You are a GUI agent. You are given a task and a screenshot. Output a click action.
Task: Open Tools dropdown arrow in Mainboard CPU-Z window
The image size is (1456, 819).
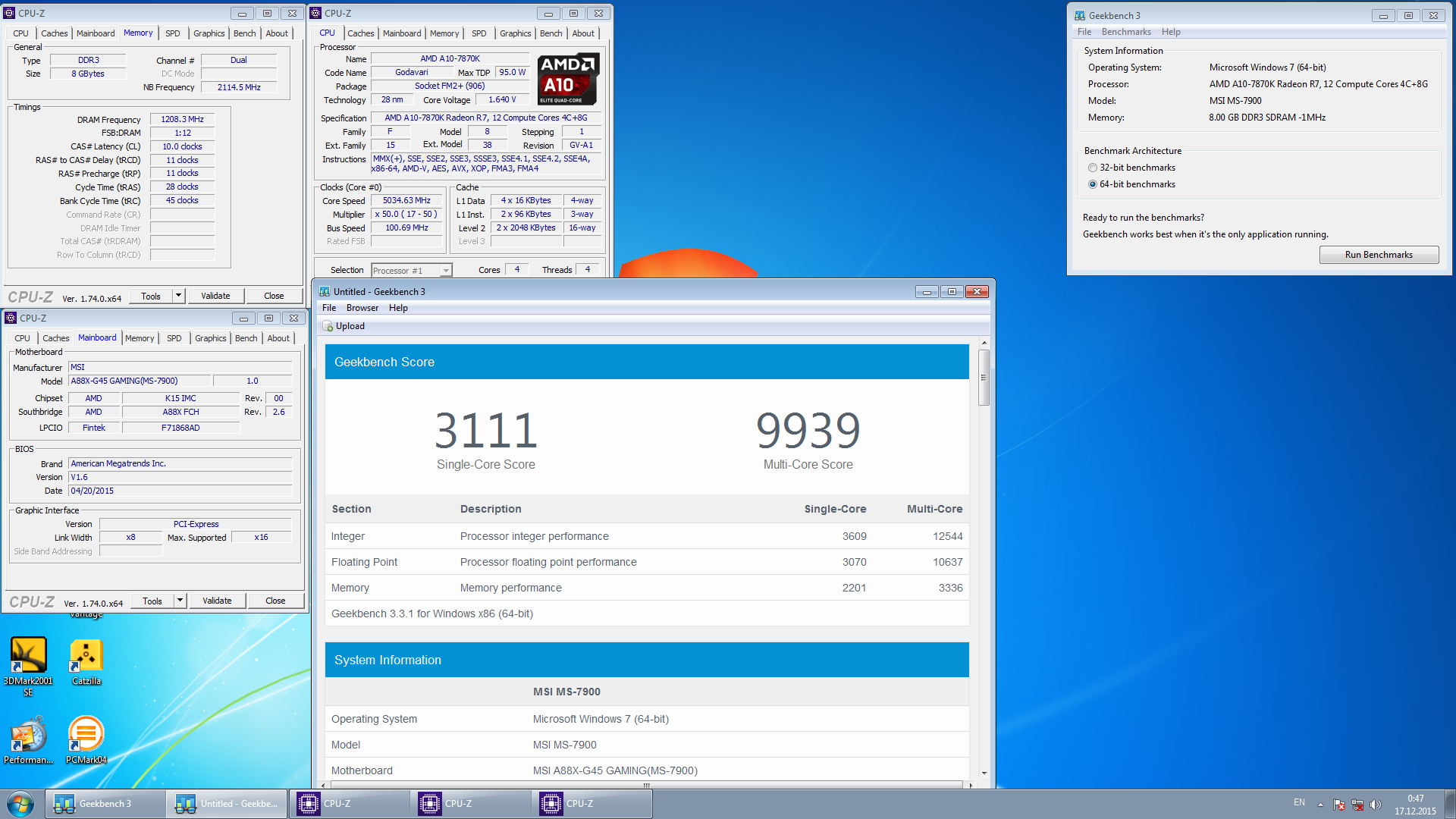coord(180,601)
